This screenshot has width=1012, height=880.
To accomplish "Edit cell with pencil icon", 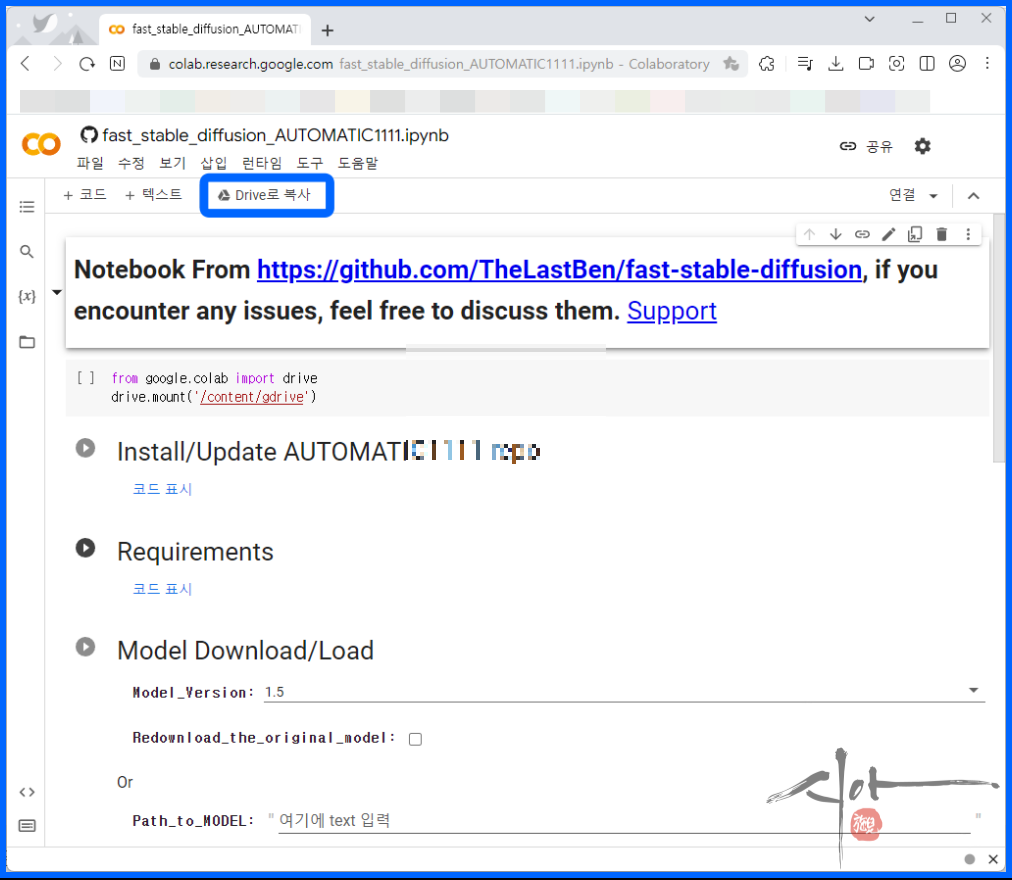I will coord(889,234).
